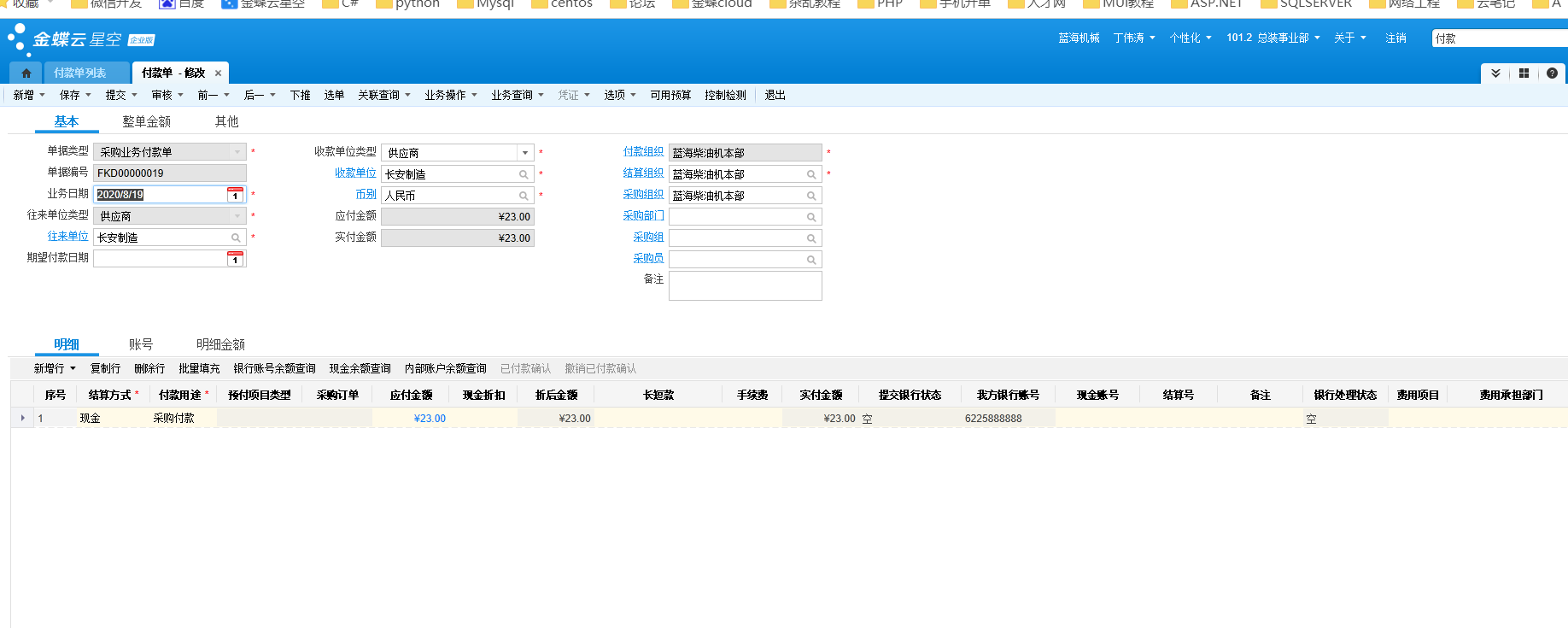Open the 付款组织 link
The image size is (1568, 628).
[643, 151]
